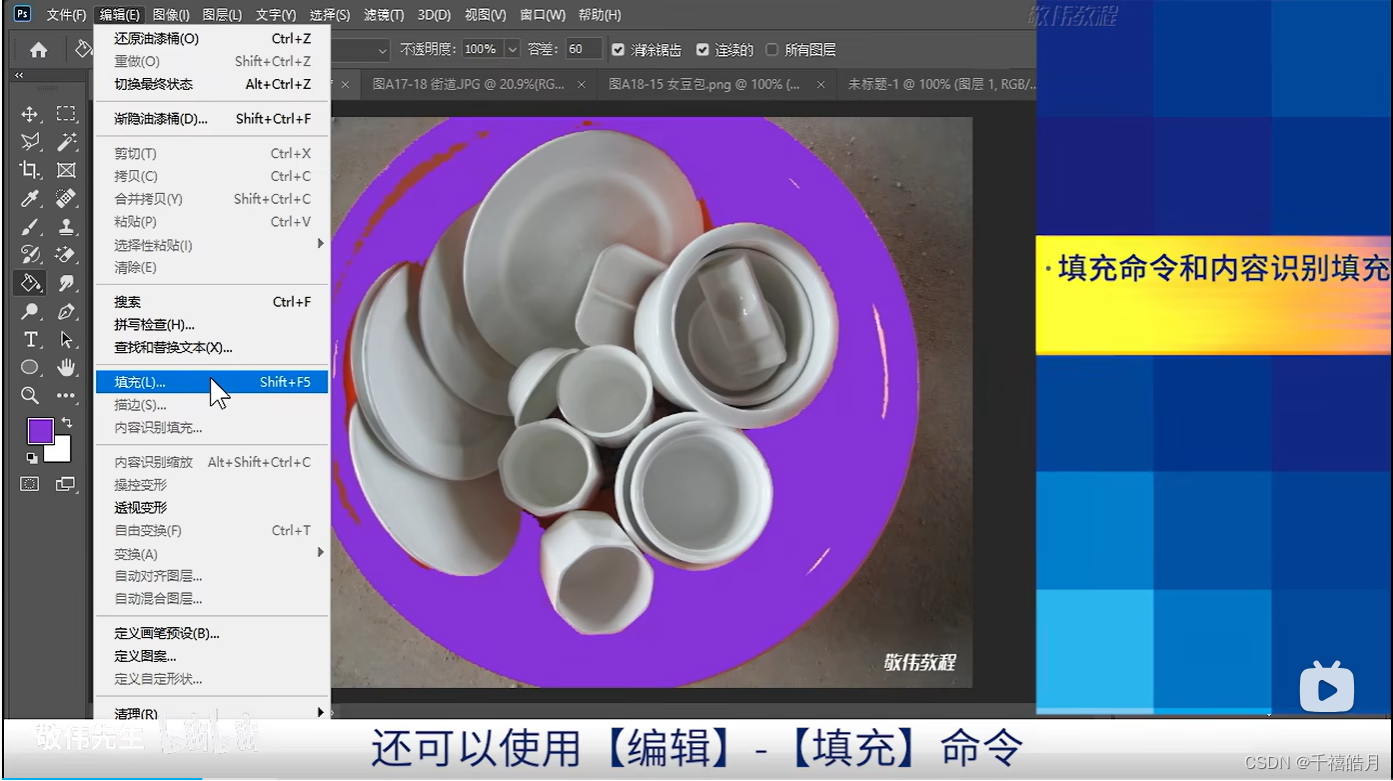Choose 还原油漆桶(O) undo entry
This screenshot has height=781, width=1393.
[x=212, y=38]
